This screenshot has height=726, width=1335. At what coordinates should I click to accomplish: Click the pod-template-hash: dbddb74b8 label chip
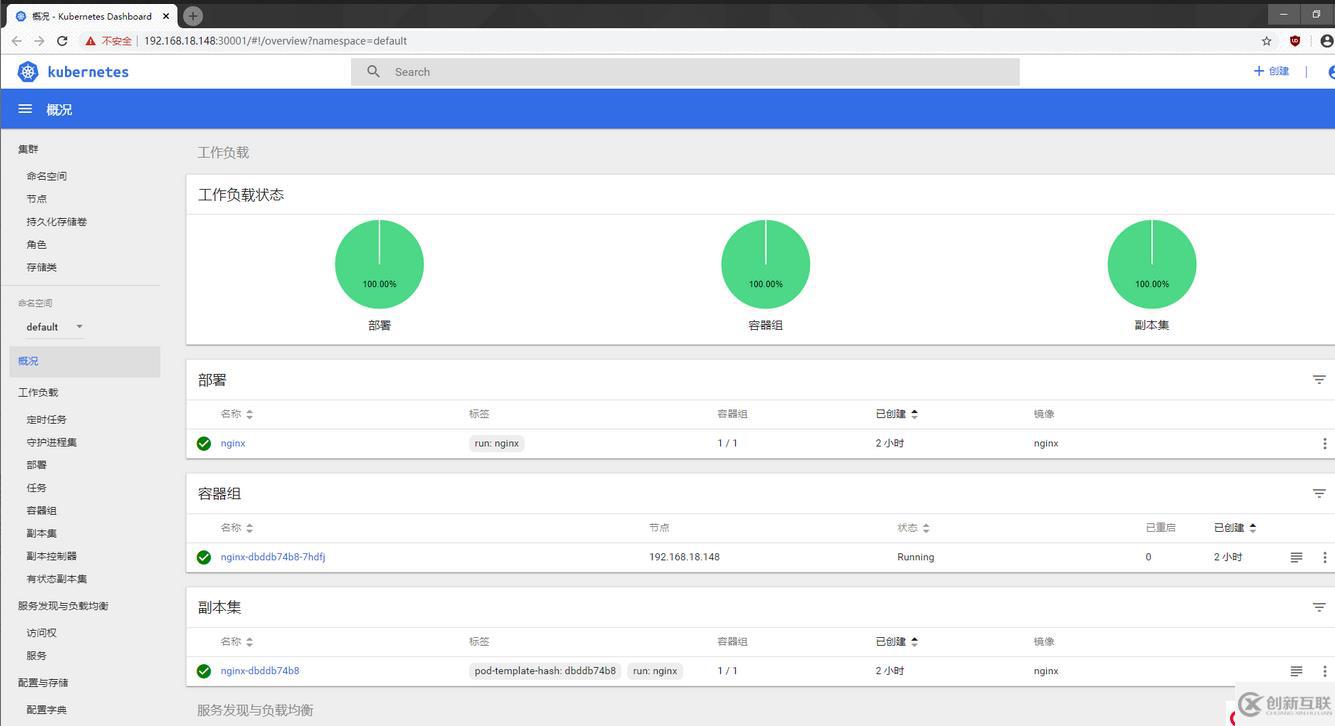pyautogui.click(x=545, y=671)
